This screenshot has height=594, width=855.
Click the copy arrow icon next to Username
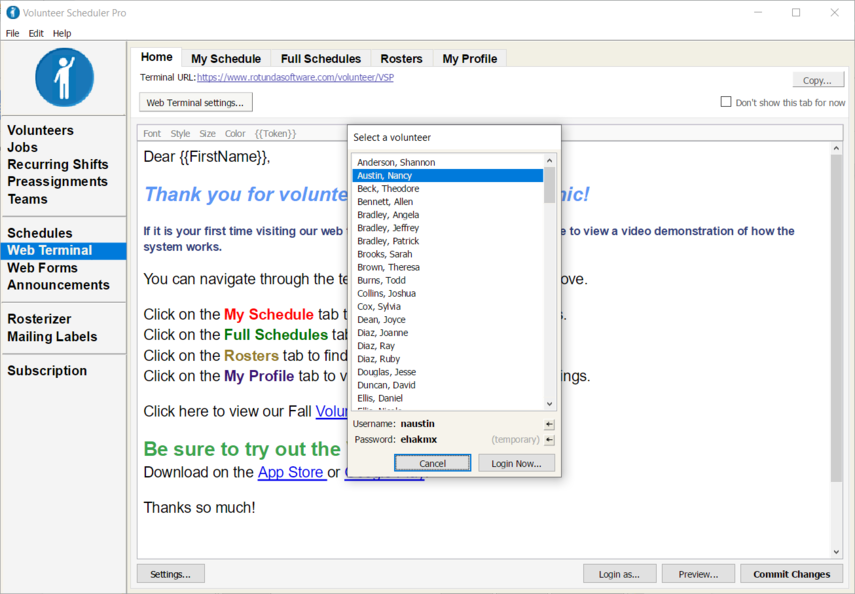tap(549, 424)
